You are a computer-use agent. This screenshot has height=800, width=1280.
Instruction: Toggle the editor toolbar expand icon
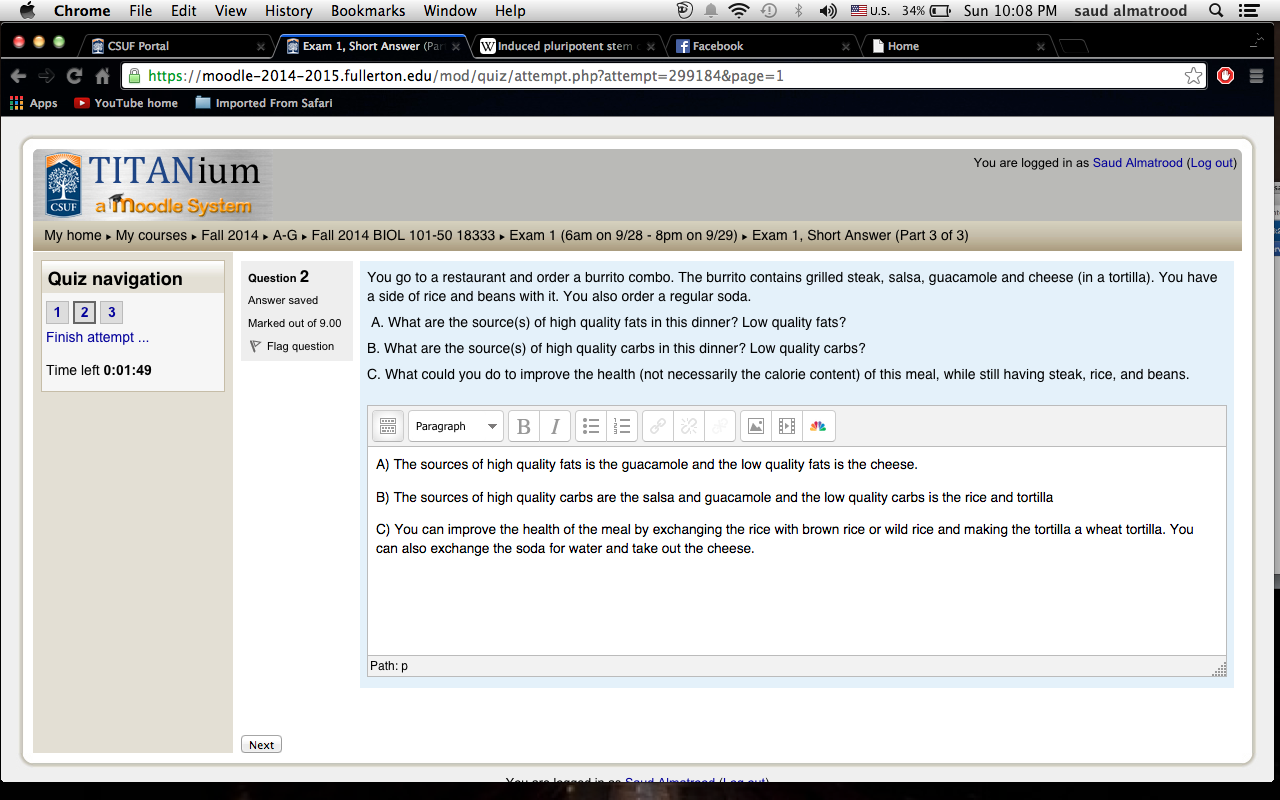pos(388,427)
